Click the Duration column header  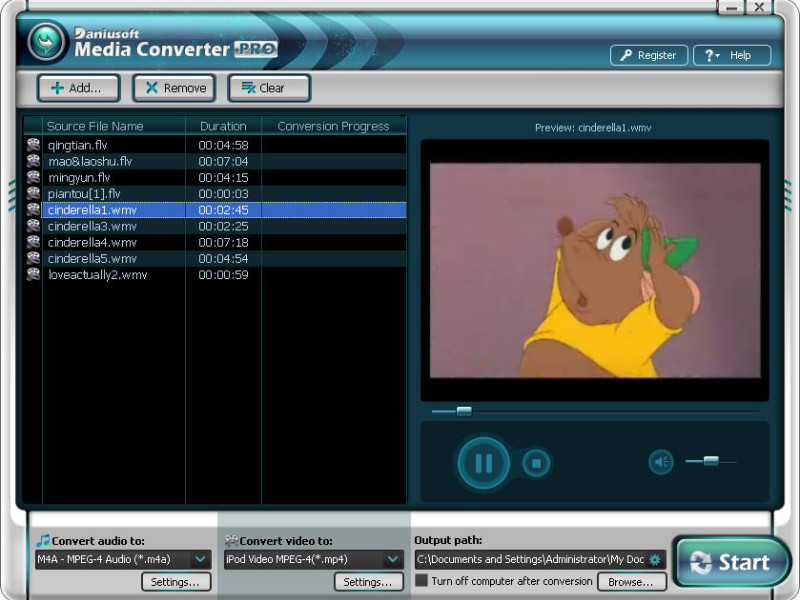pos(223,126)
